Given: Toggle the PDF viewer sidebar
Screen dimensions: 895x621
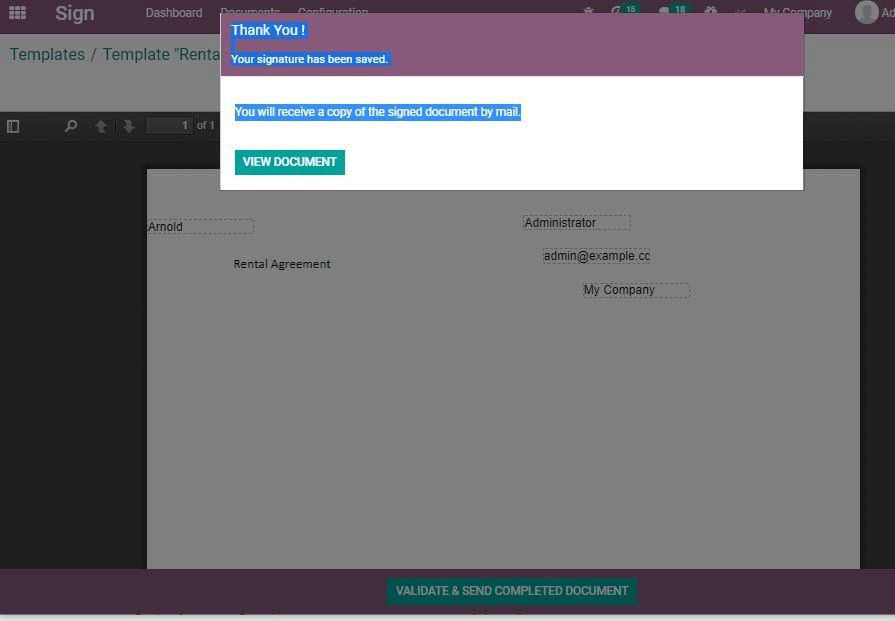Looking at the screenshot, I should (13, 126).
